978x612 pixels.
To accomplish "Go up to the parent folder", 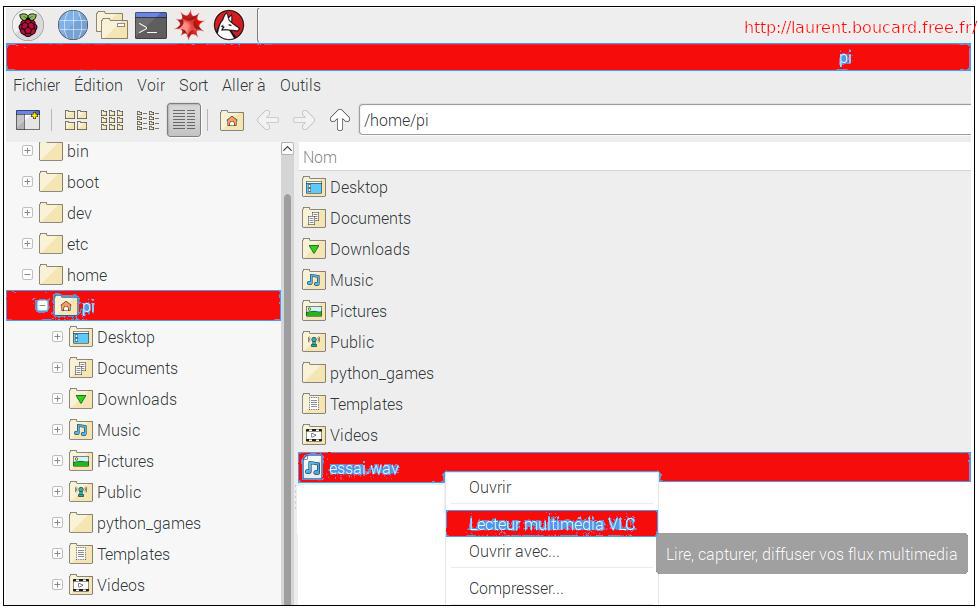I will point(340,120).
